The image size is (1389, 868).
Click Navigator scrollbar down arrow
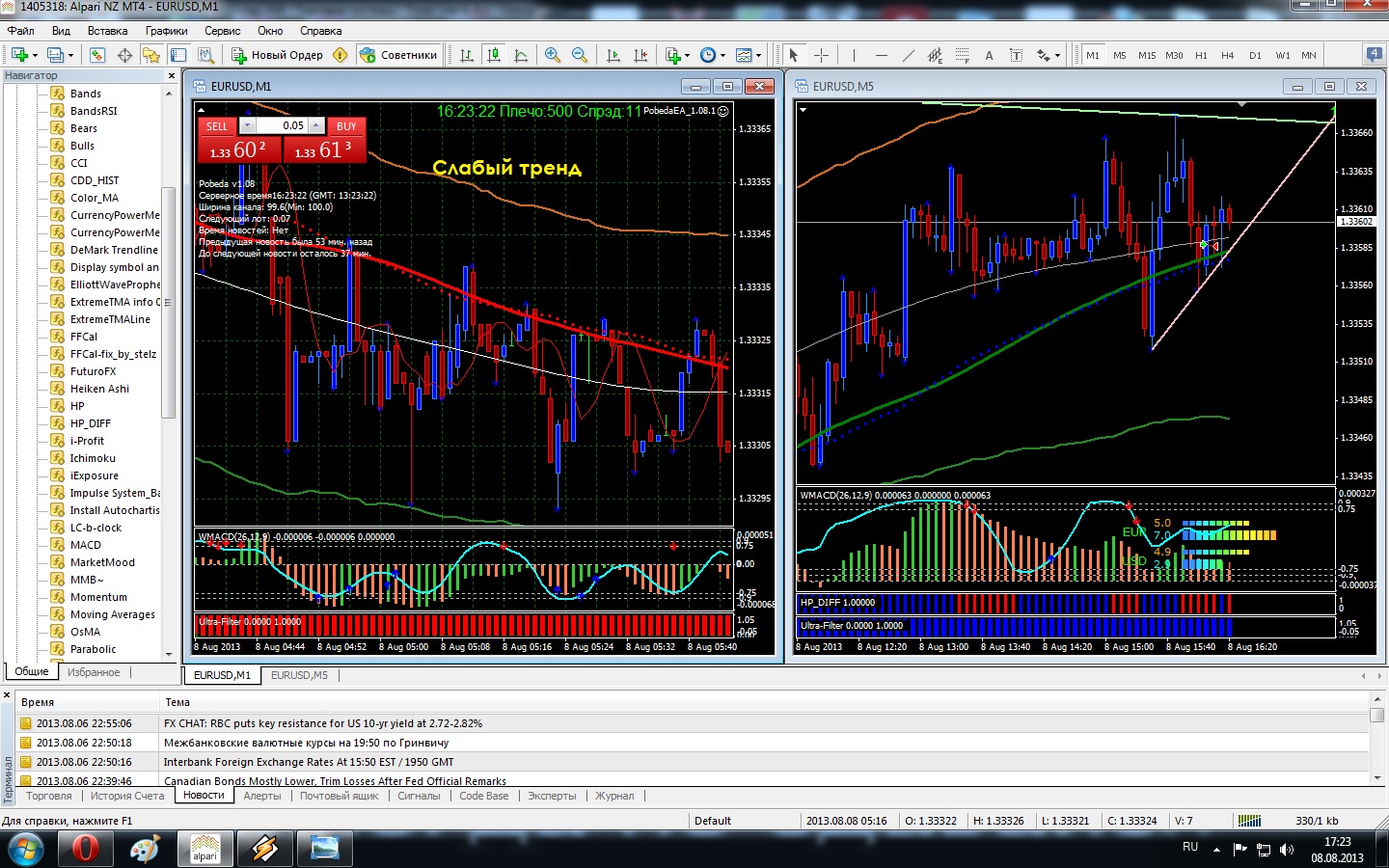click(169, 654)
